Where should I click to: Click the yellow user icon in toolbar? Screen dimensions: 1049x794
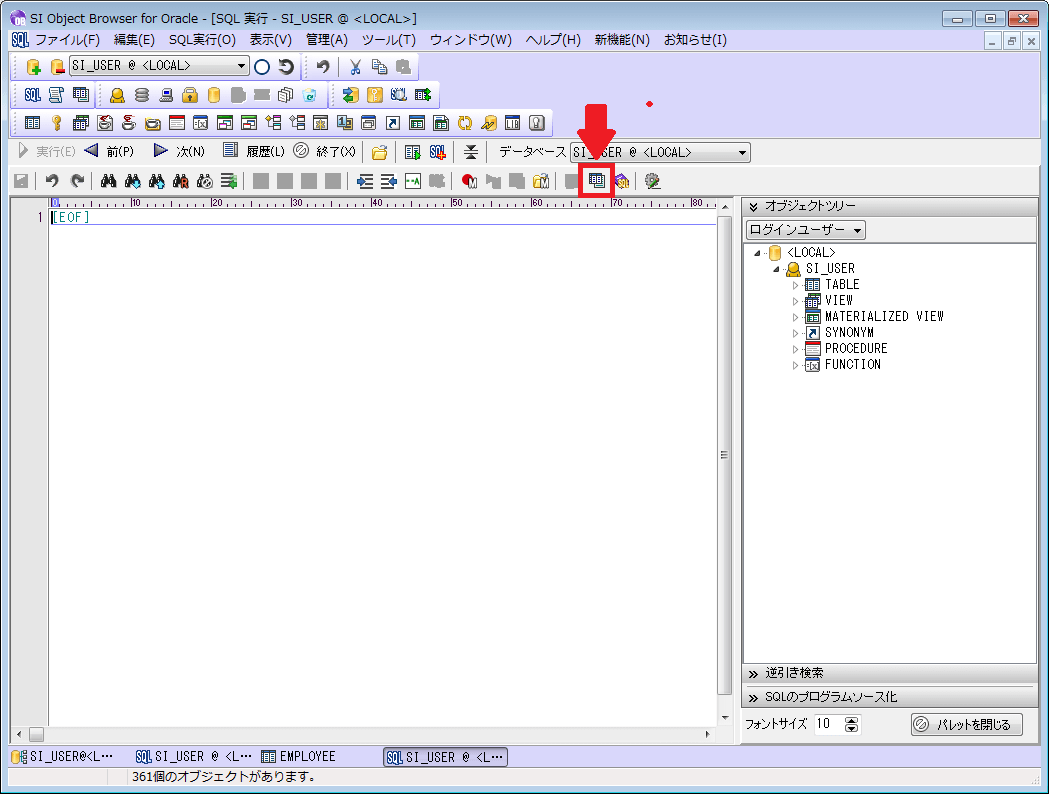click(117, 95)
